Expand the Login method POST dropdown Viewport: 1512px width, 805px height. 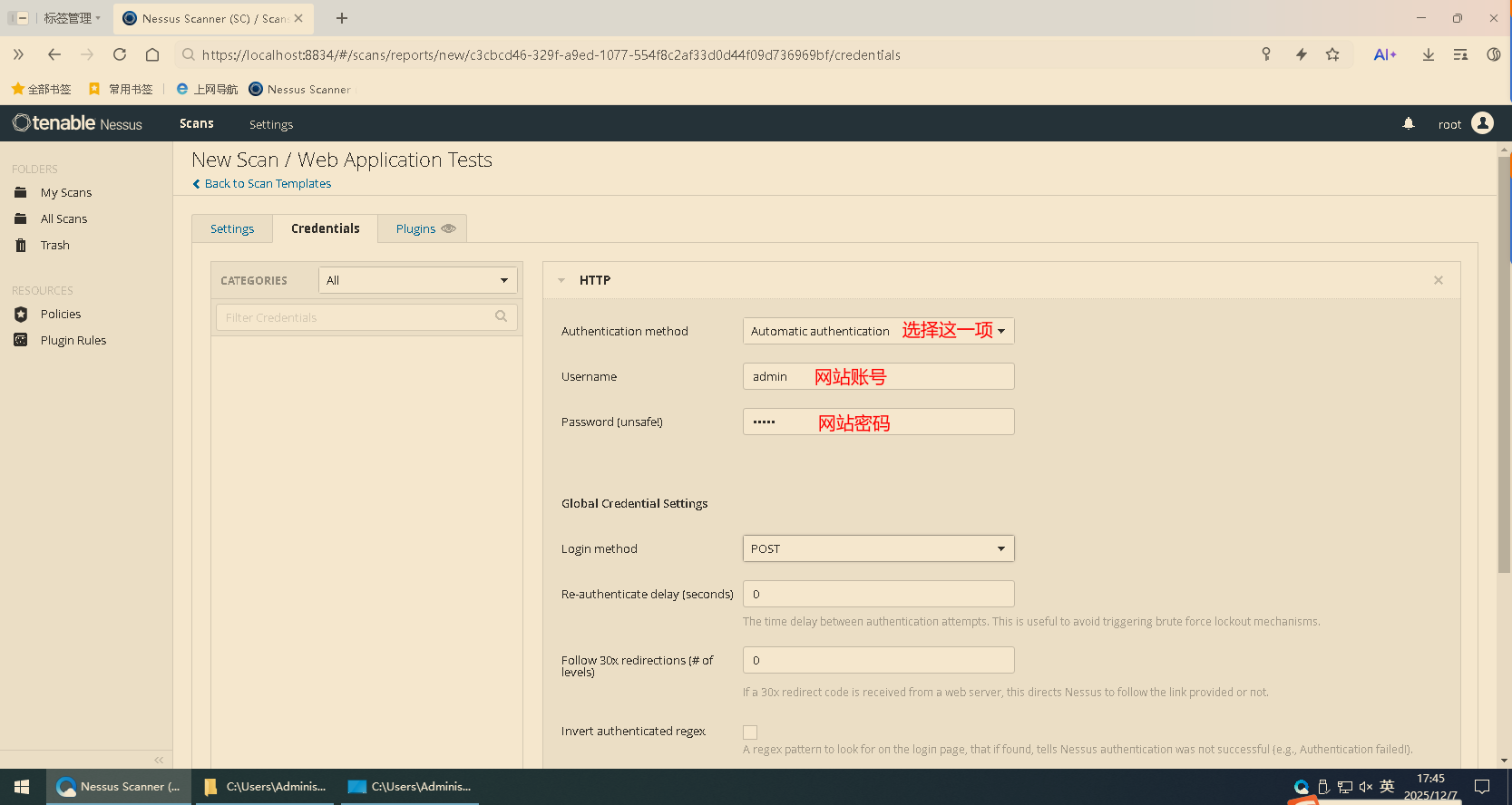[x=877, y=548]
